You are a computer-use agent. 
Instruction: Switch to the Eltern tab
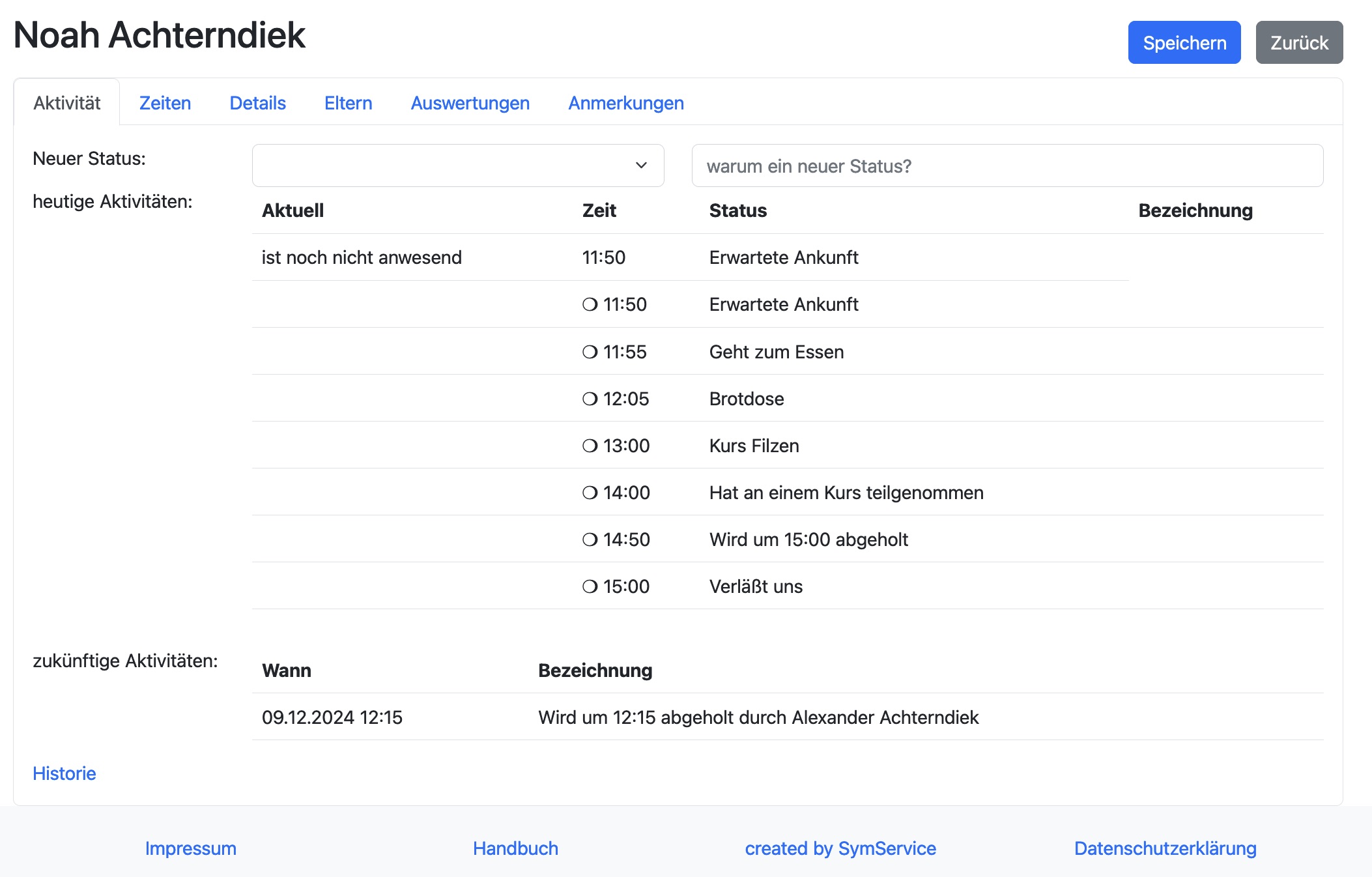(348, 103)
